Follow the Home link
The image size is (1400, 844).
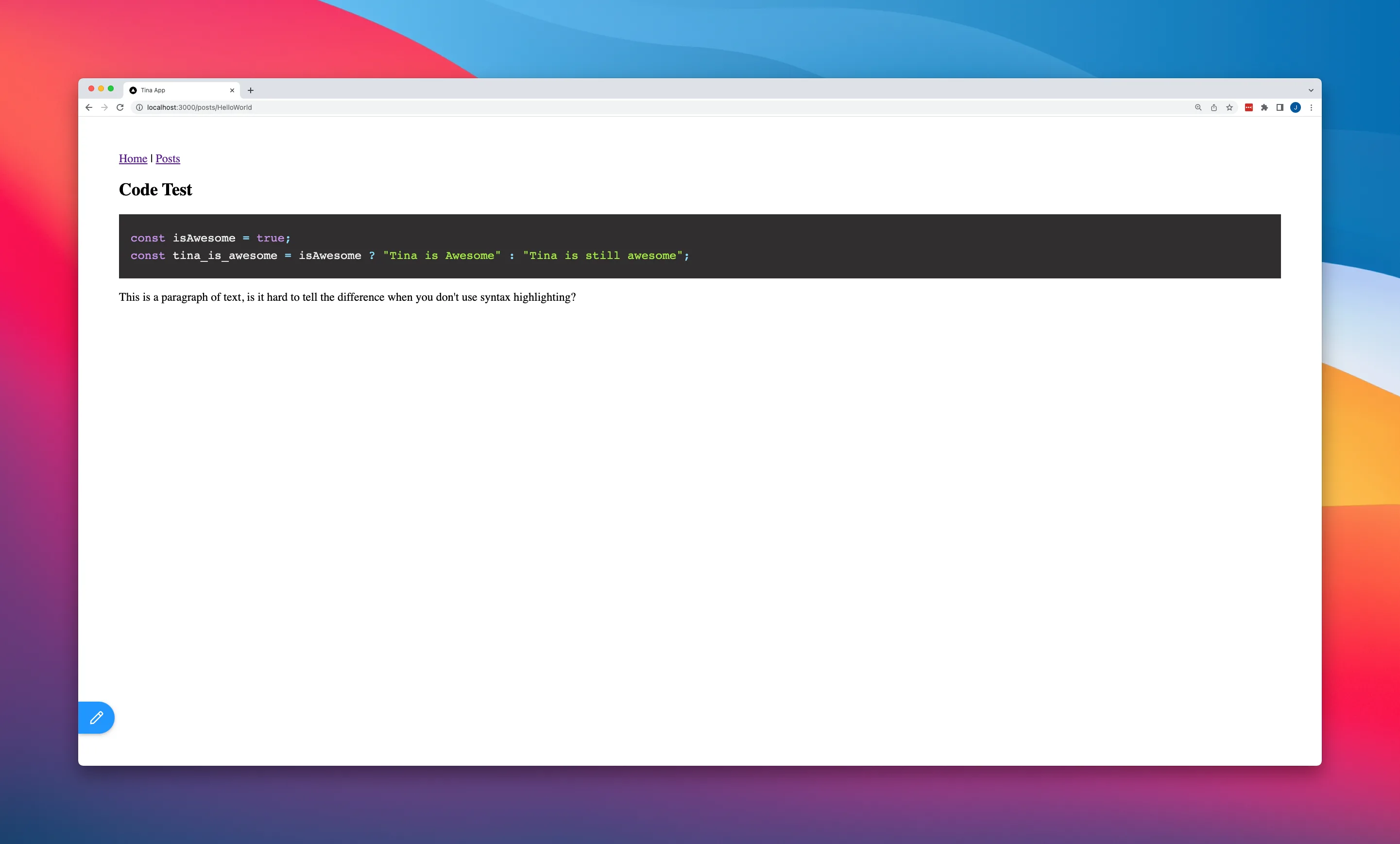(133, 158)
